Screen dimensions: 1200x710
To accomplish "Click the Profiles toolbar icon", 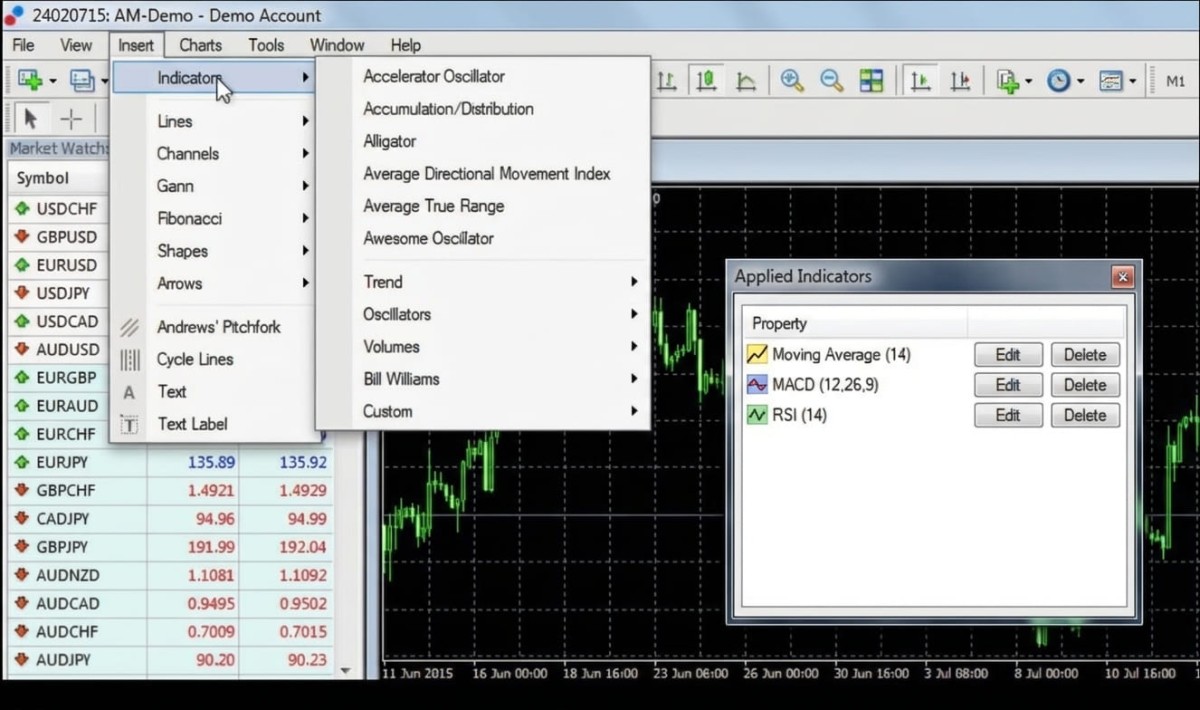I will [x=81, y=81].
